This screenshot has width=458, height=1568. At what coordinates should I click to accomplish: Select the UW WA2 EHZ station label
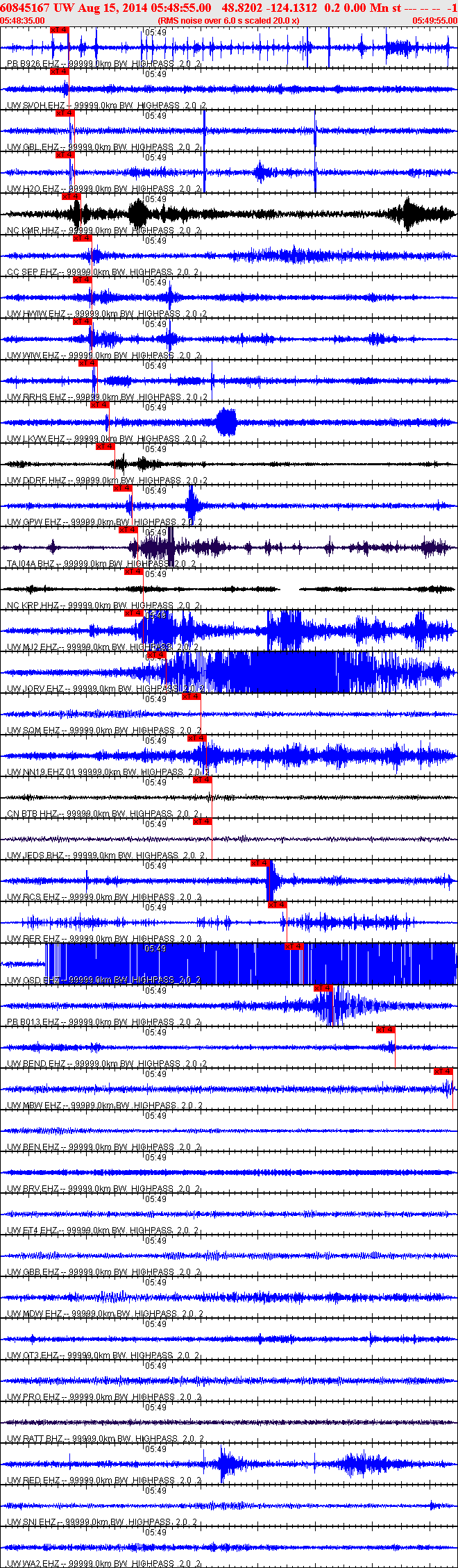pos(33,1564)
